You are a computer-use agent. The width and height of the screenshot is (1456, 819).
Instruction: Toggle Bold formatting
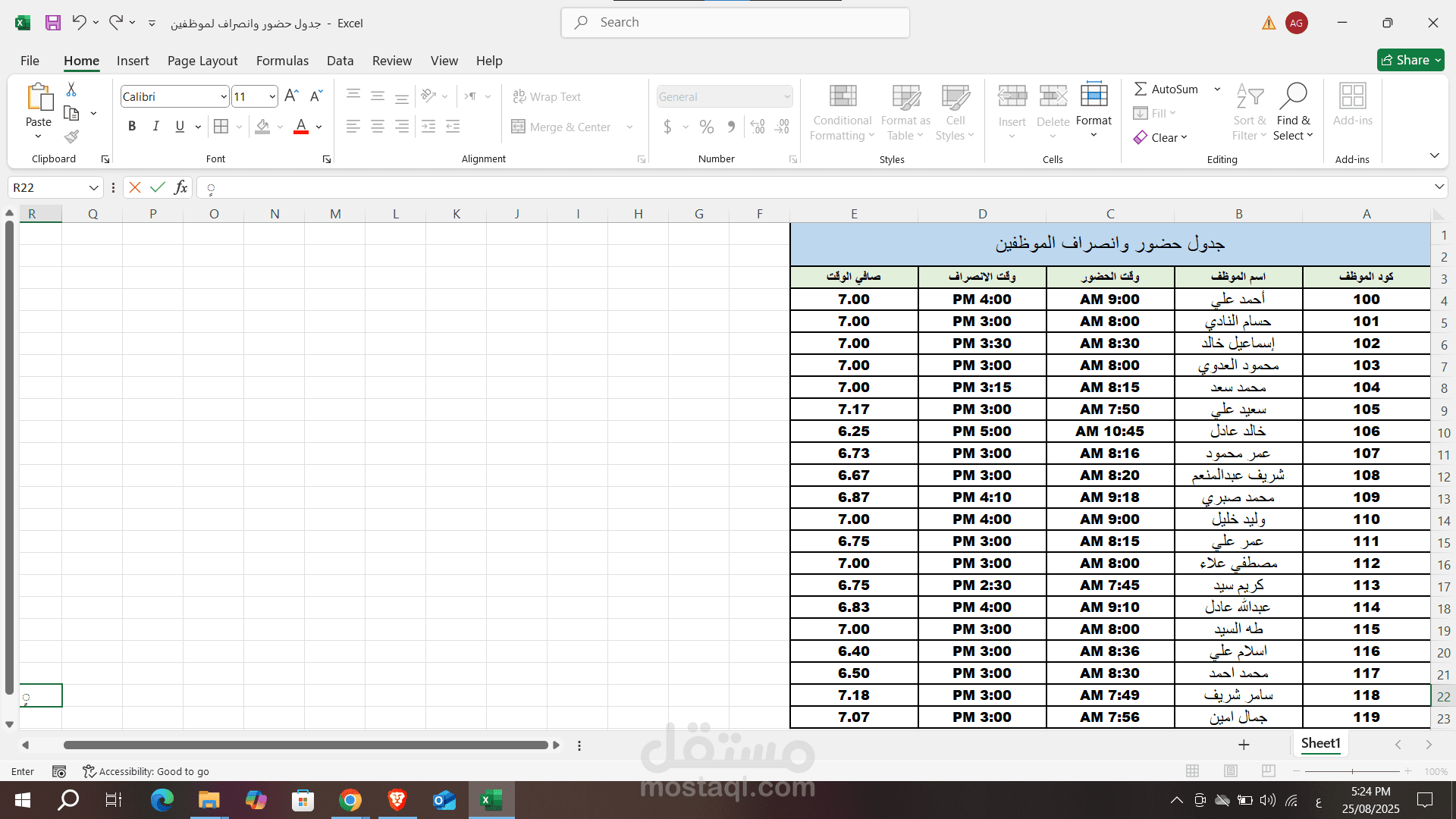tap(132, 127)
